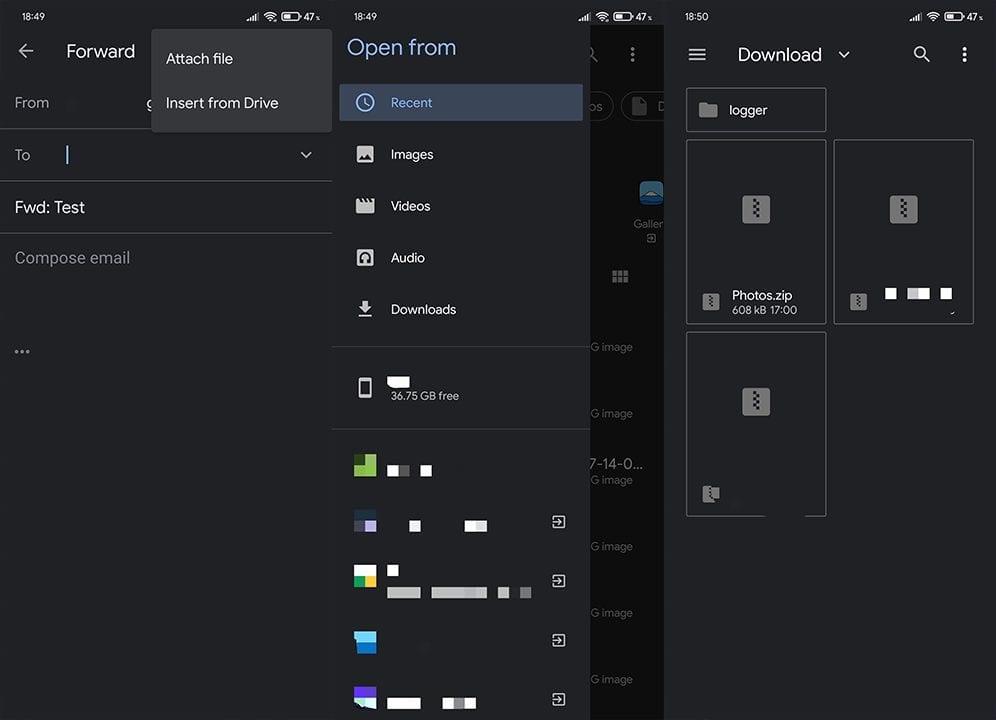Tap the Gallery app icon behind drawer
Screen dimensions: 996x720
(x=651, y=193)
